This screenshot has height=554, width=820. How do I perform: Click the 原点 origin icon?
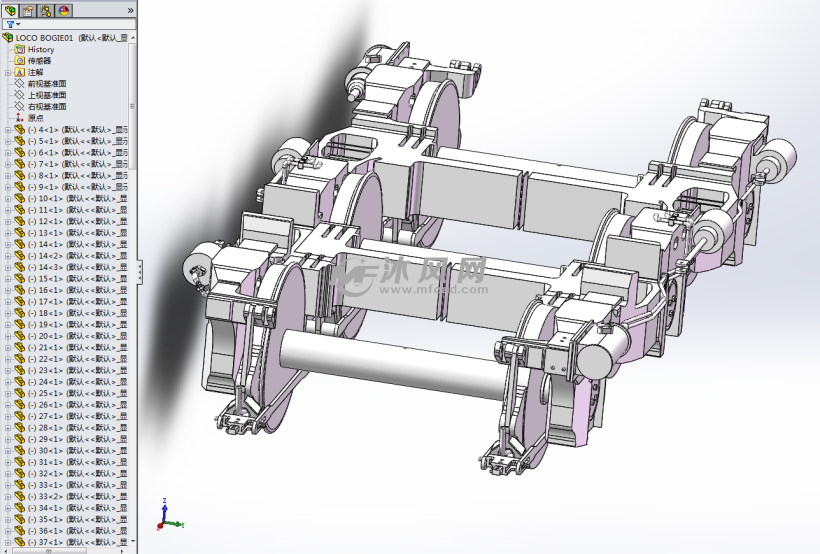tap(20, 118)
